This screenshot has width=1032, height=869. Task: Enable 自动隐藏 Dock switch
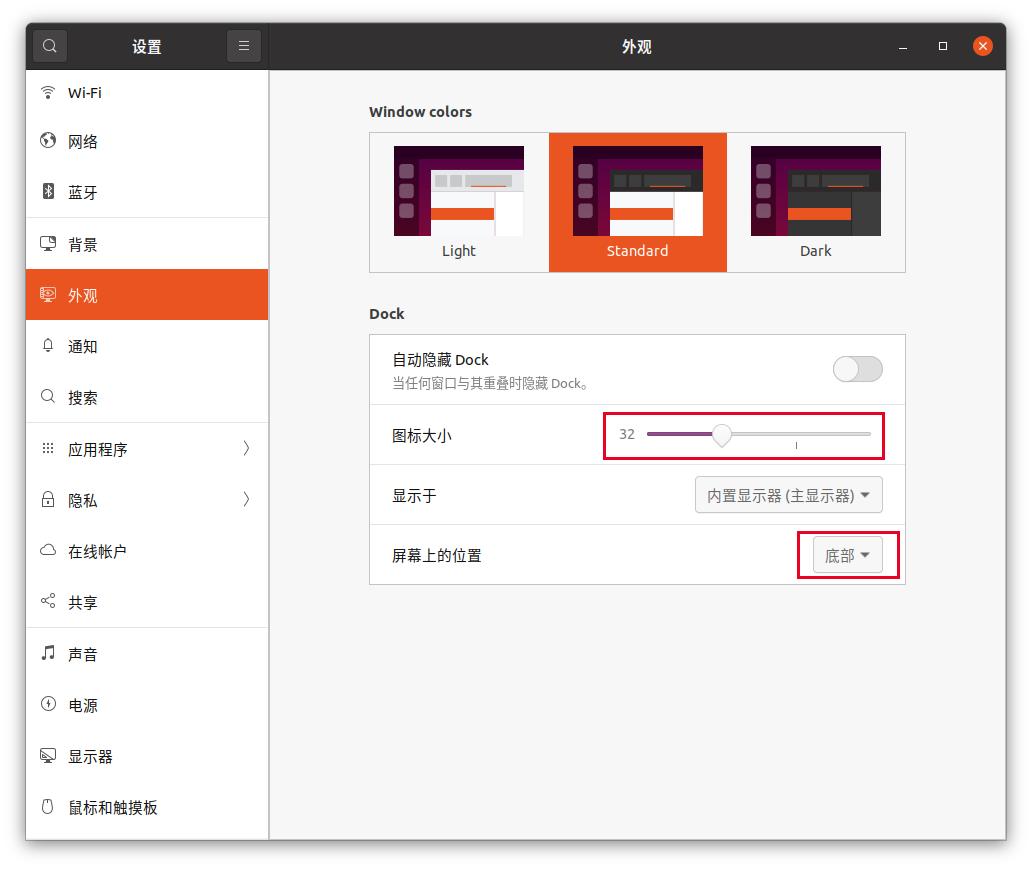point(857,369)
